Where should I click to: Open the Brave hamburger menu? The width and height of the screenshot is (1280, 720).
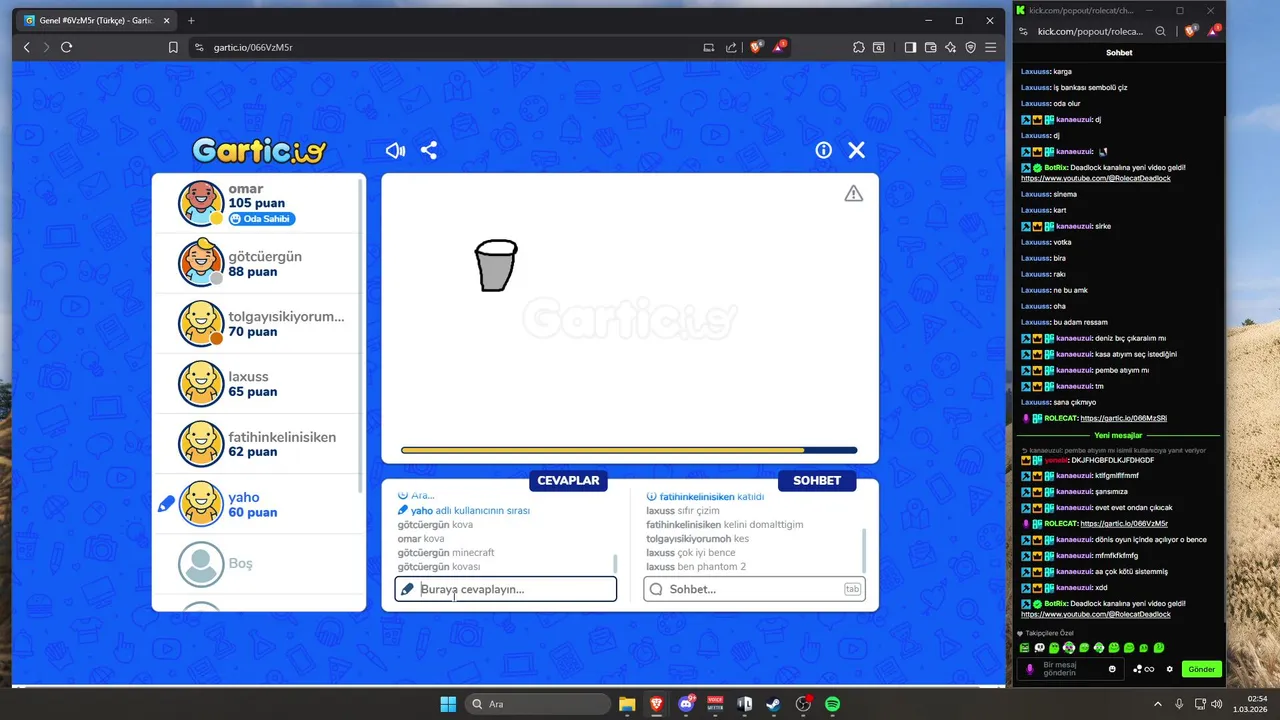coord(991,47)
